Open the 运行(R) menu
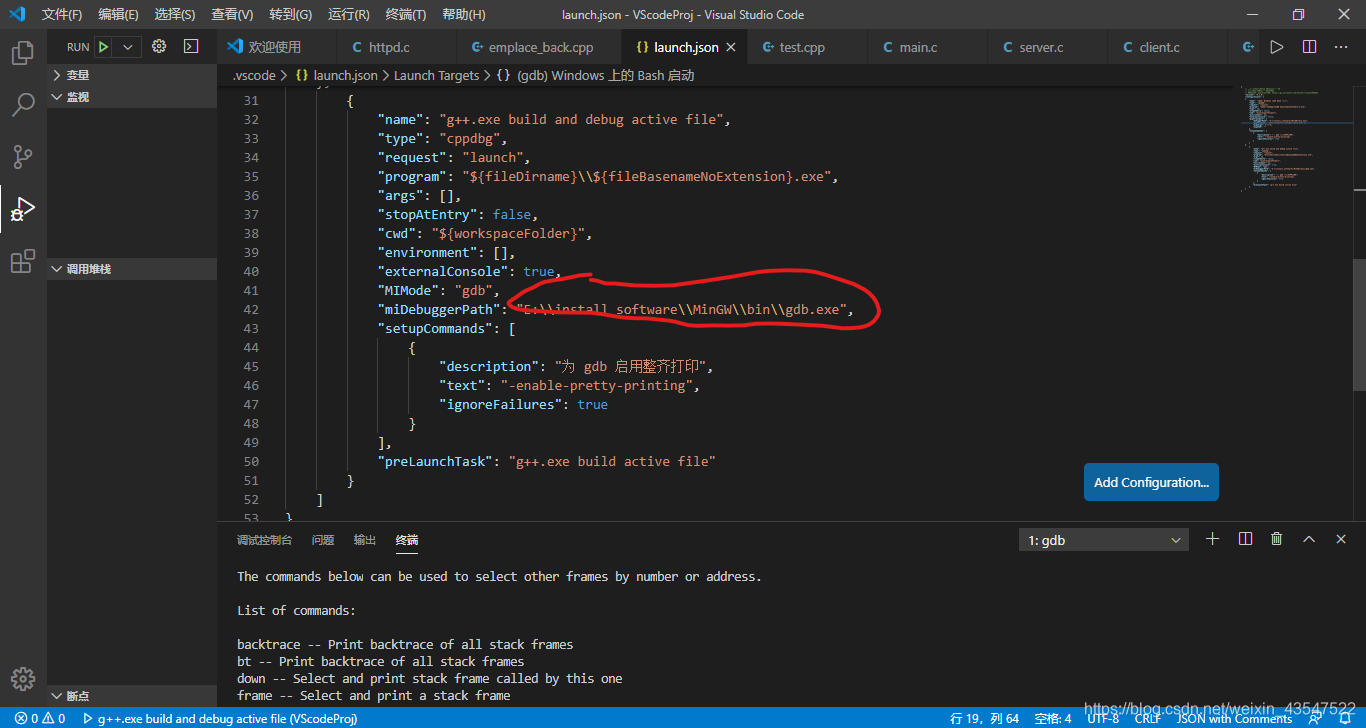Screen dimensions: 1366x728 click(x=348, y=15)
